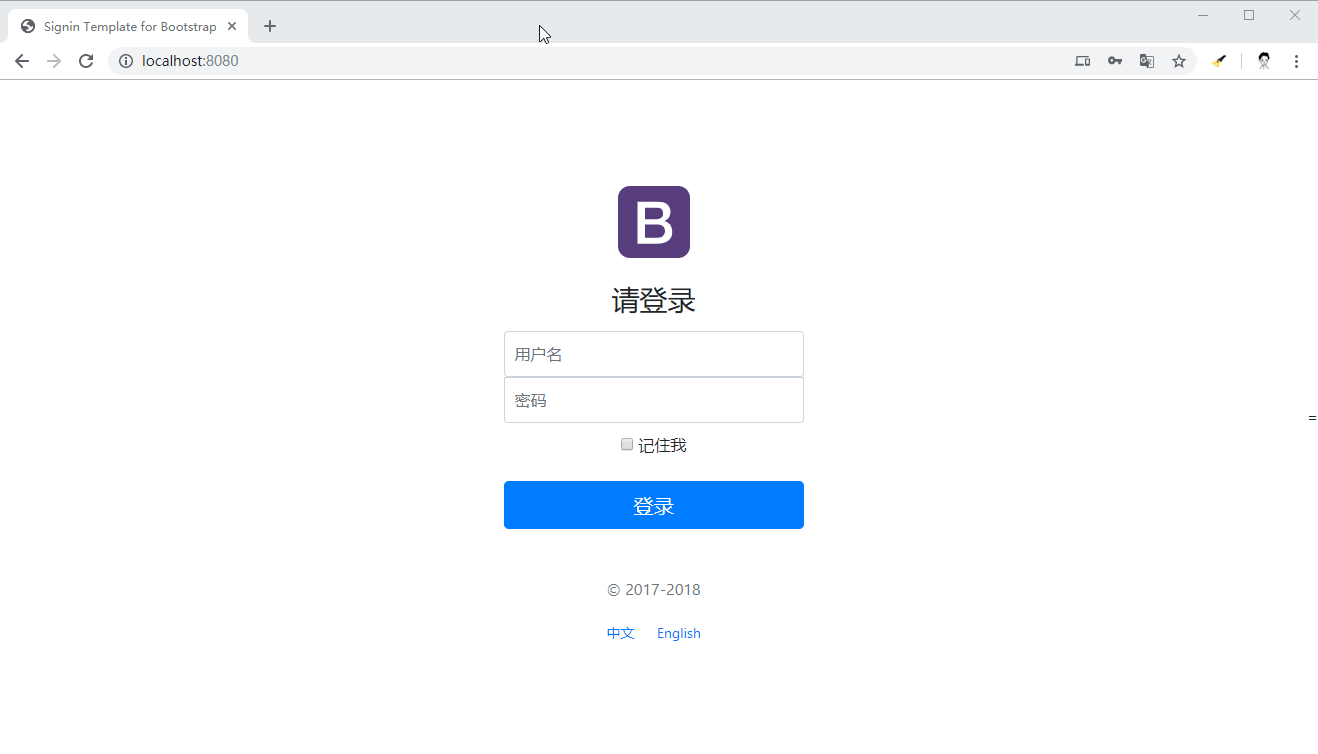This screenshot has width=1318, height=754.
Task: Switch language via the English link
Action: coord(679,633)
